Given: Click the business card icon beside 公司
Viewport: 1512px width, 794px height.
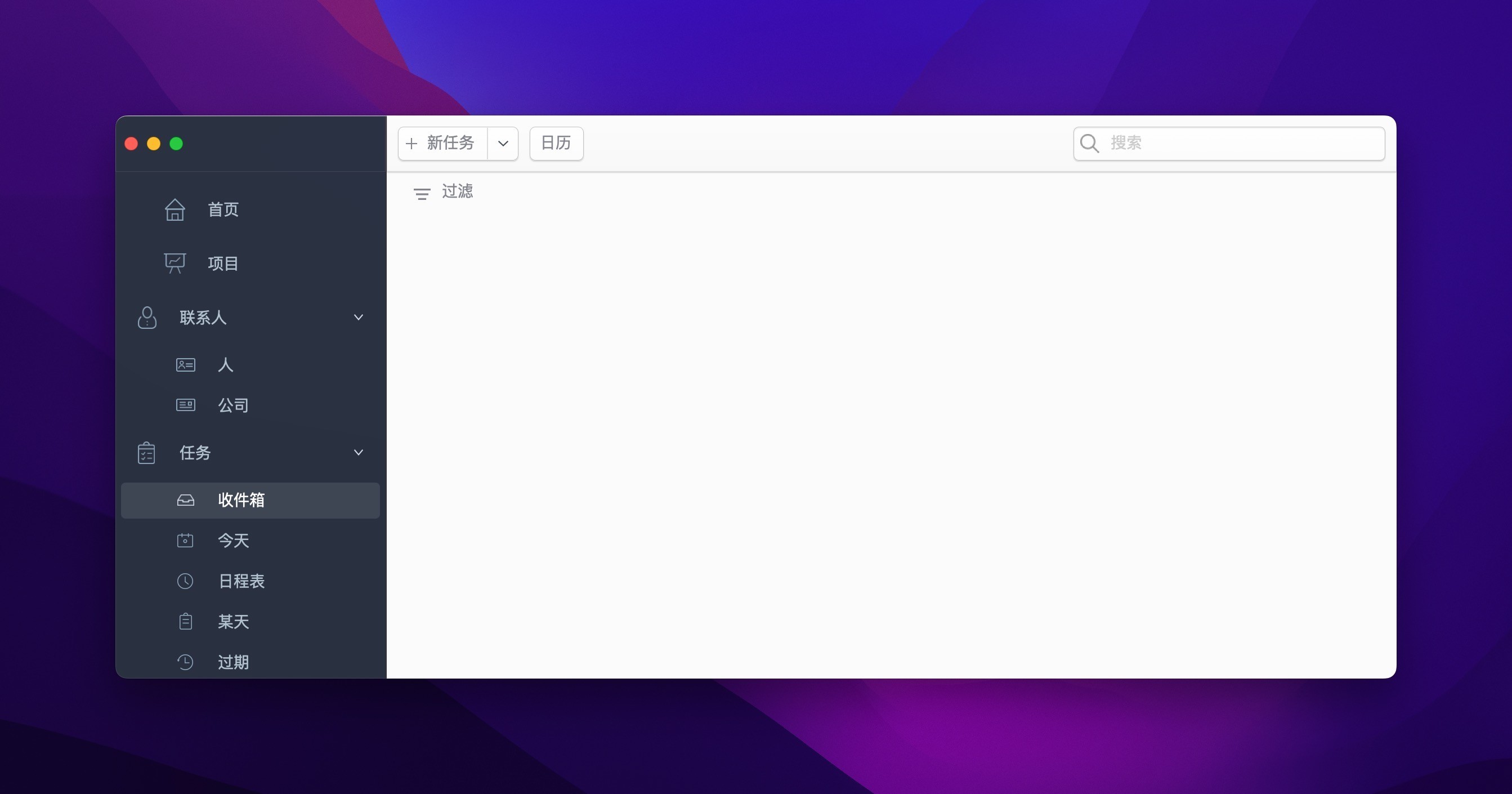Looking at the screenshot, I should click(x=185, y=405).
